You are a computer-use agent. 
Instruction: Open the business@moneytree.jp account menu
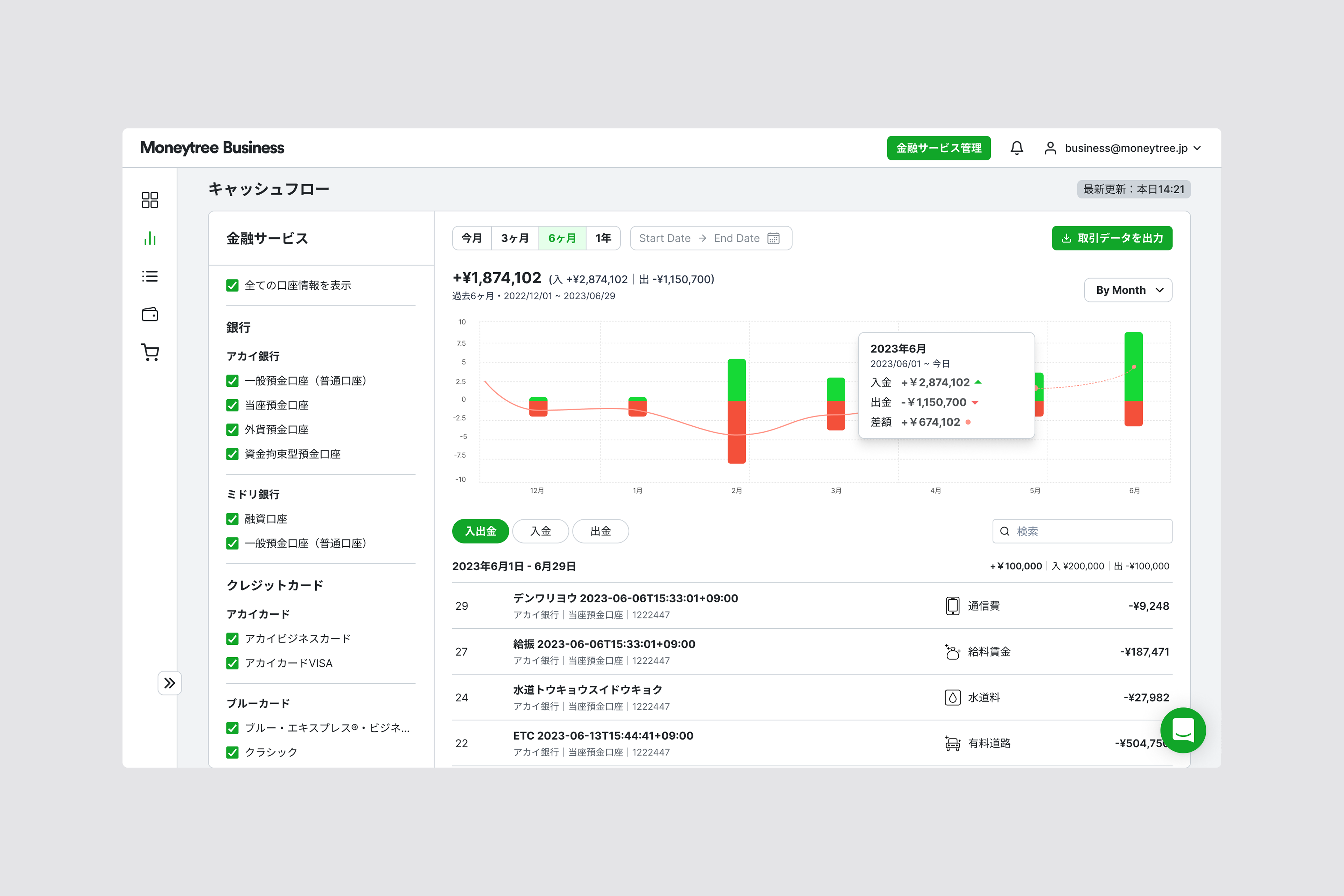click(1126, 147)
